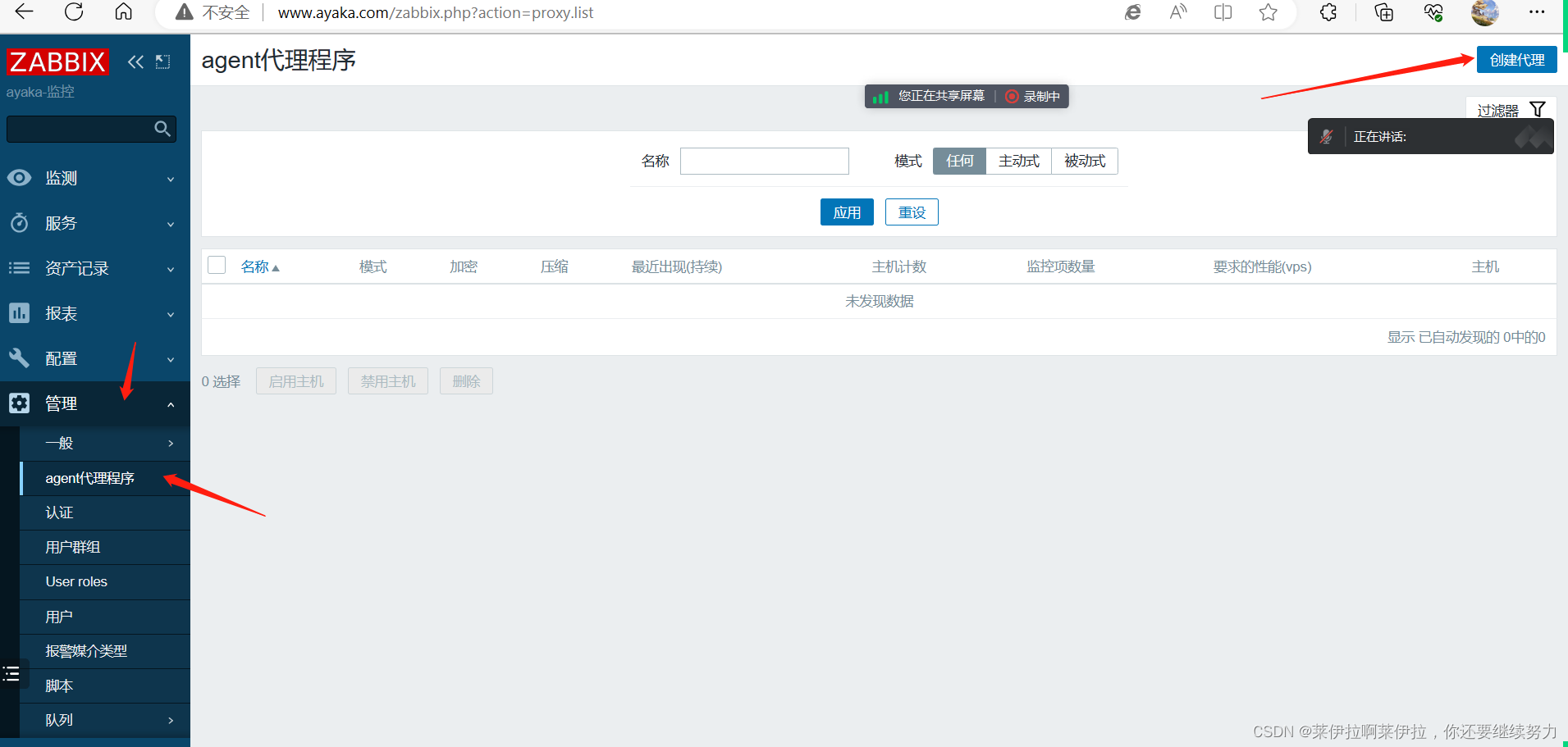Screen dimensions: 1568x747
Task: Go to browser home page
Action: pos(123,12)
